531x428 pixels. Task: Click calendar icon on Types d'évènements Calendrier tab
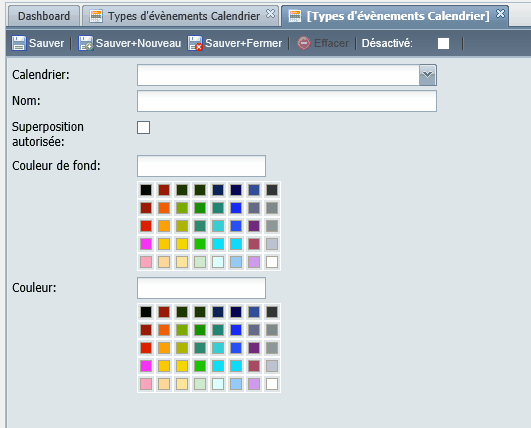tap(96, 16)
